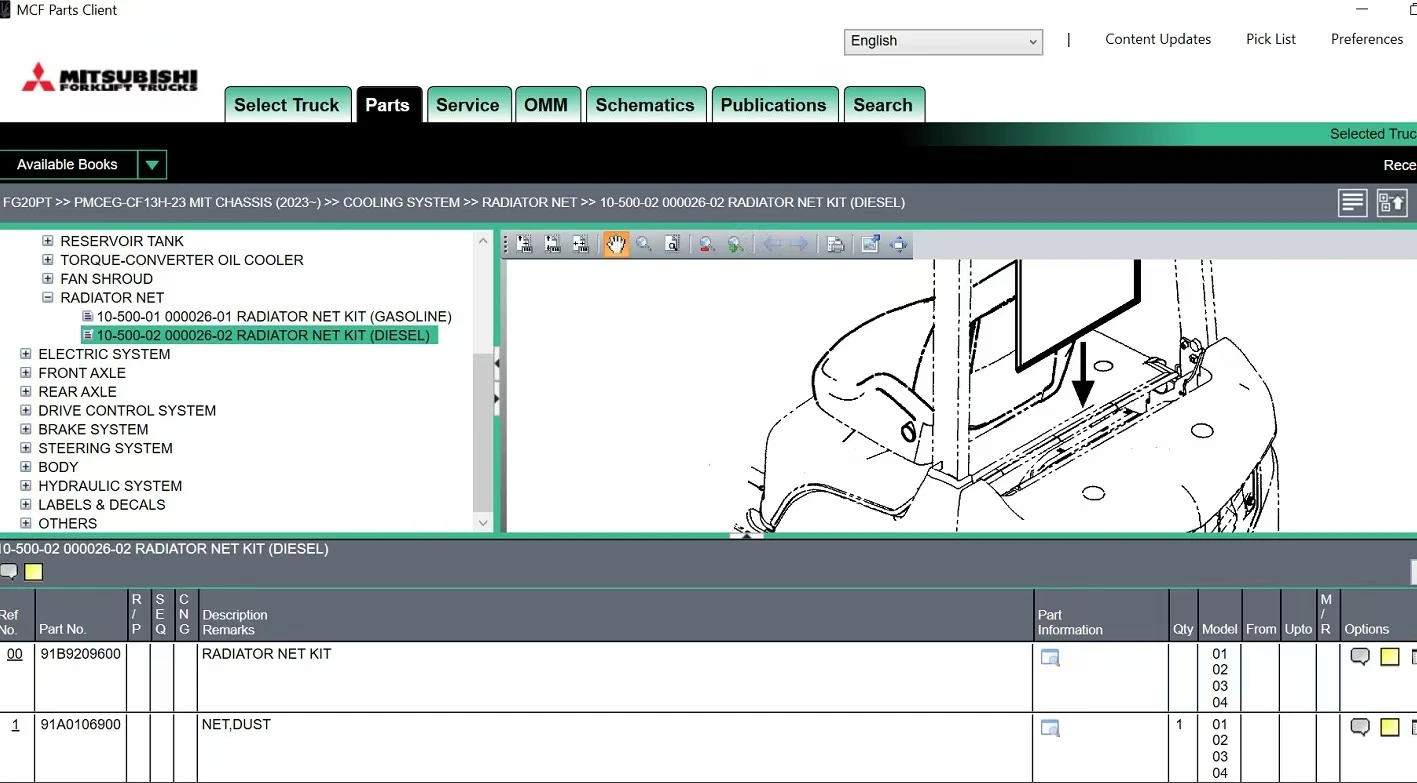Expand the ELECTRIC SYSTEM tree node
Image resolution: width=1417 pixels, height=783 pixels.
click(x=26, y=354)
